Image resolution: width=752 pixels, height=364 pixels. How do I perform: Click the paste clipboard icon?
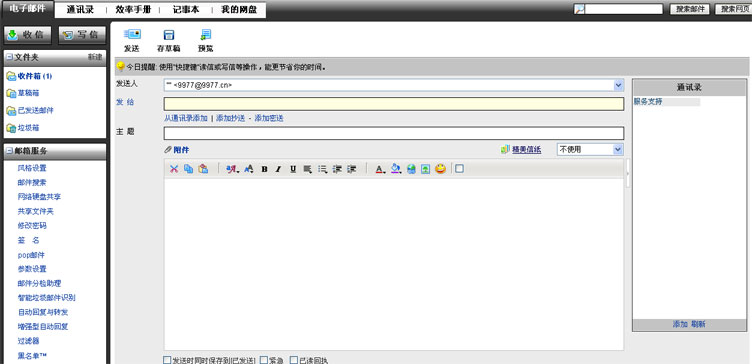click(x=203, y=169)
